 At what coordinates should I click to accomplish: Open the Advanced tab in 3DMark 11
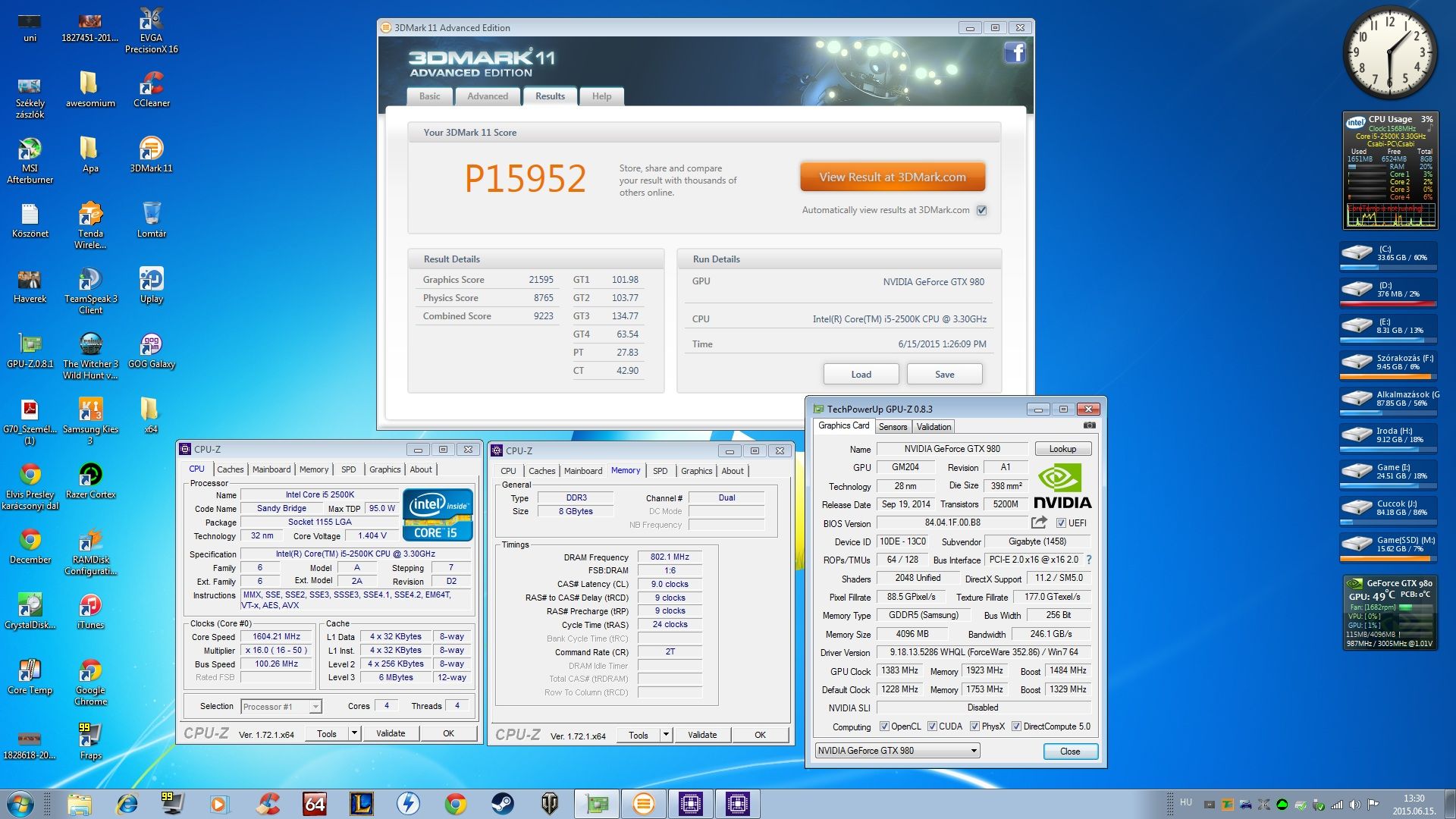click(x=487, y=96)
